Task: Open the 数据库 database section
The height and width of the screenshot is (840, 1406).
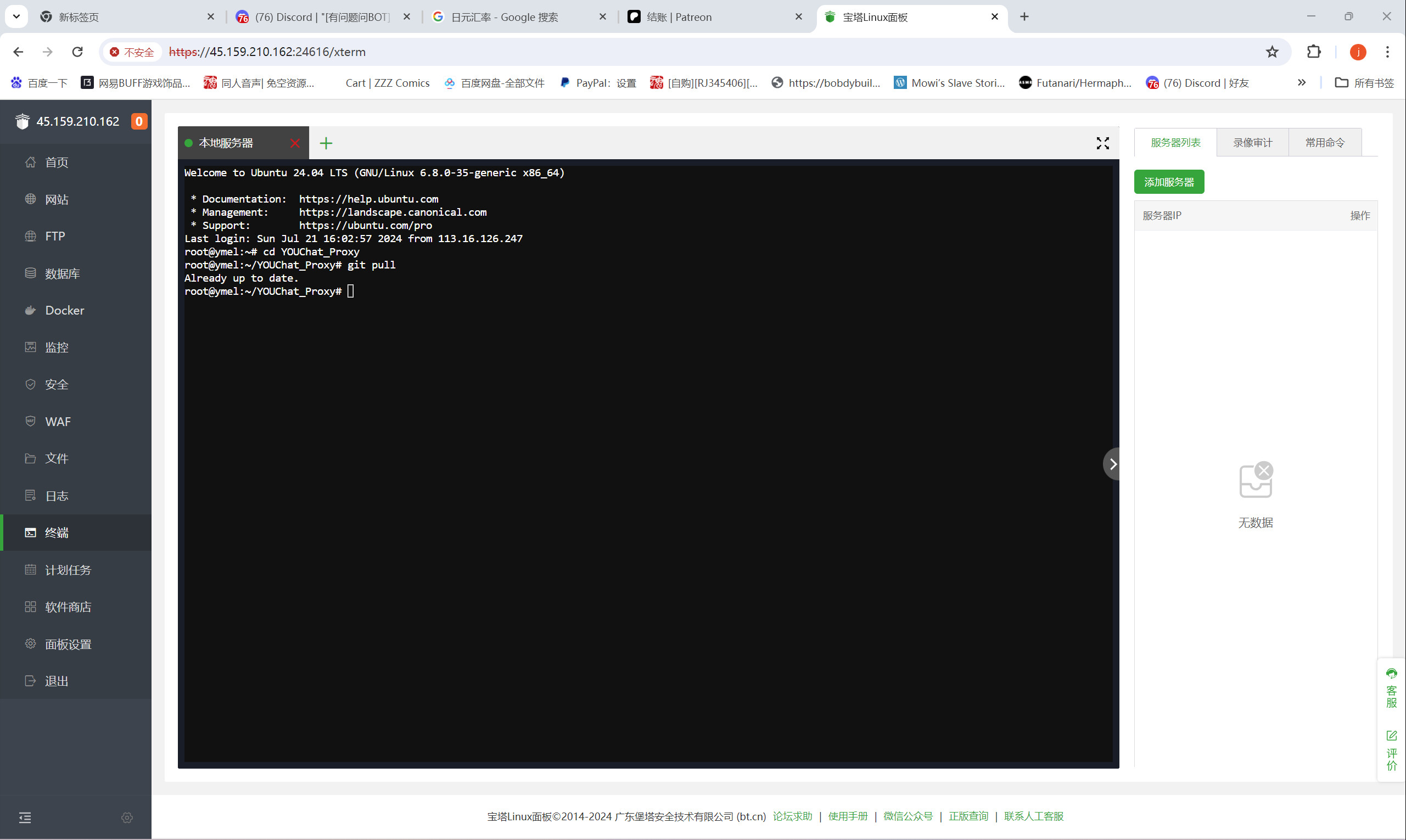Action: pyautogui.click(x=61, y=273)
